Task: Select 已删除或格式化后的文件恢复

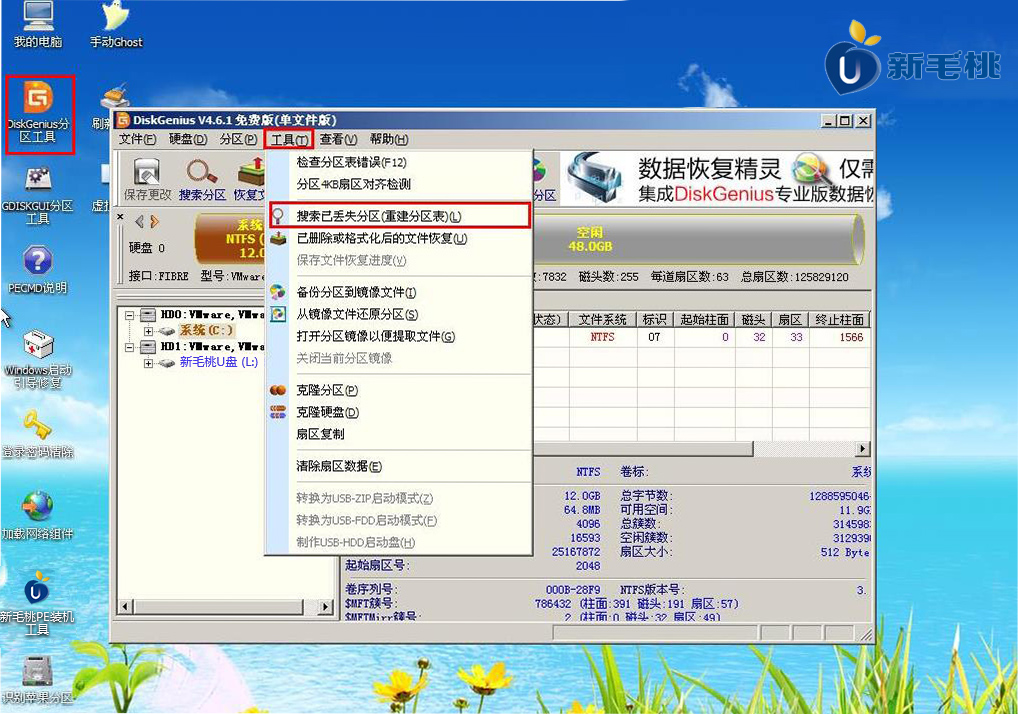Action: [399, 239]
